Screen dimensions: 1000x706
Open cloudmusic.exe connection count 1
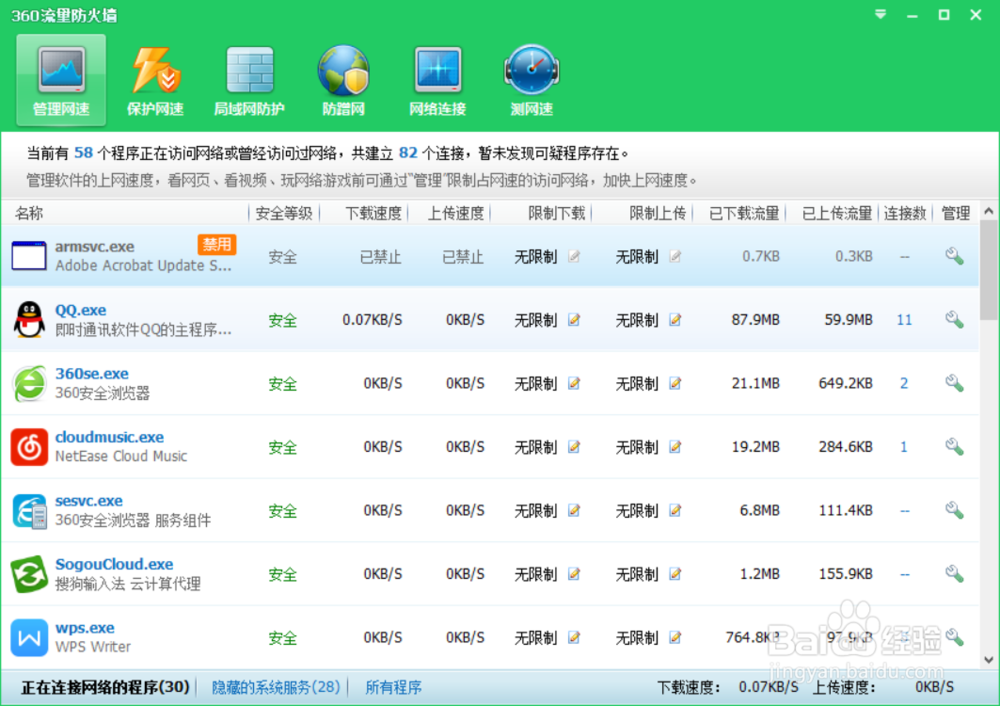[904, 446]
